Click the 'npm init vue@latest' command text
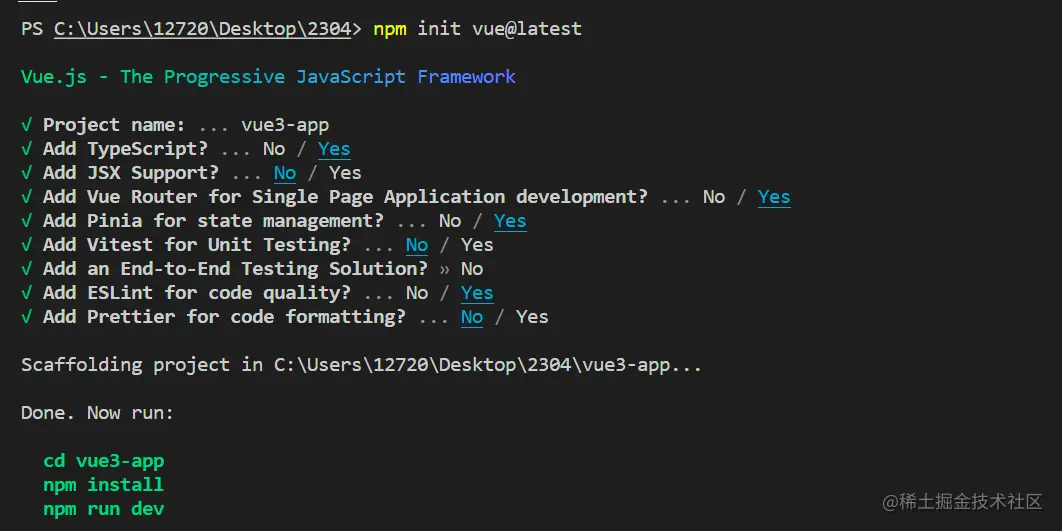 (x=477, y=29)
